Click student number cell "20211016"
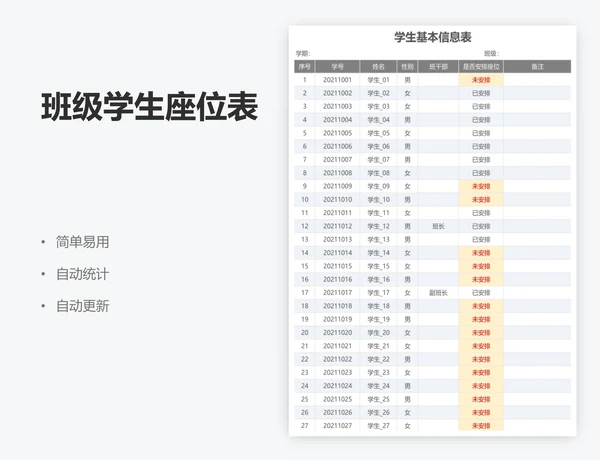This screenshot has height=460, width=600. 338,279
